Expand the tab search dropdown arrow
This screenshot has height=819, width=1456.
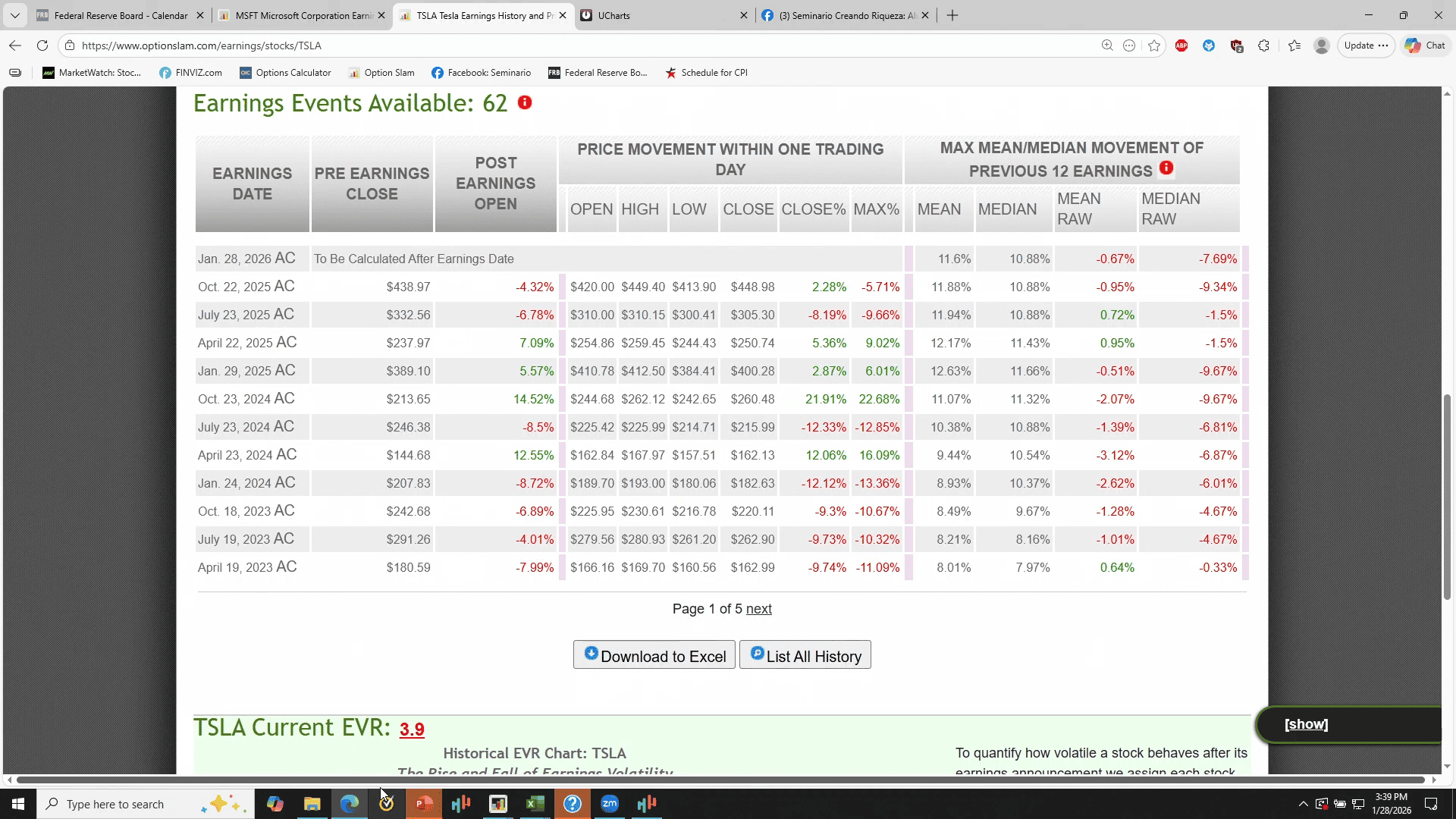coord(15,15)
